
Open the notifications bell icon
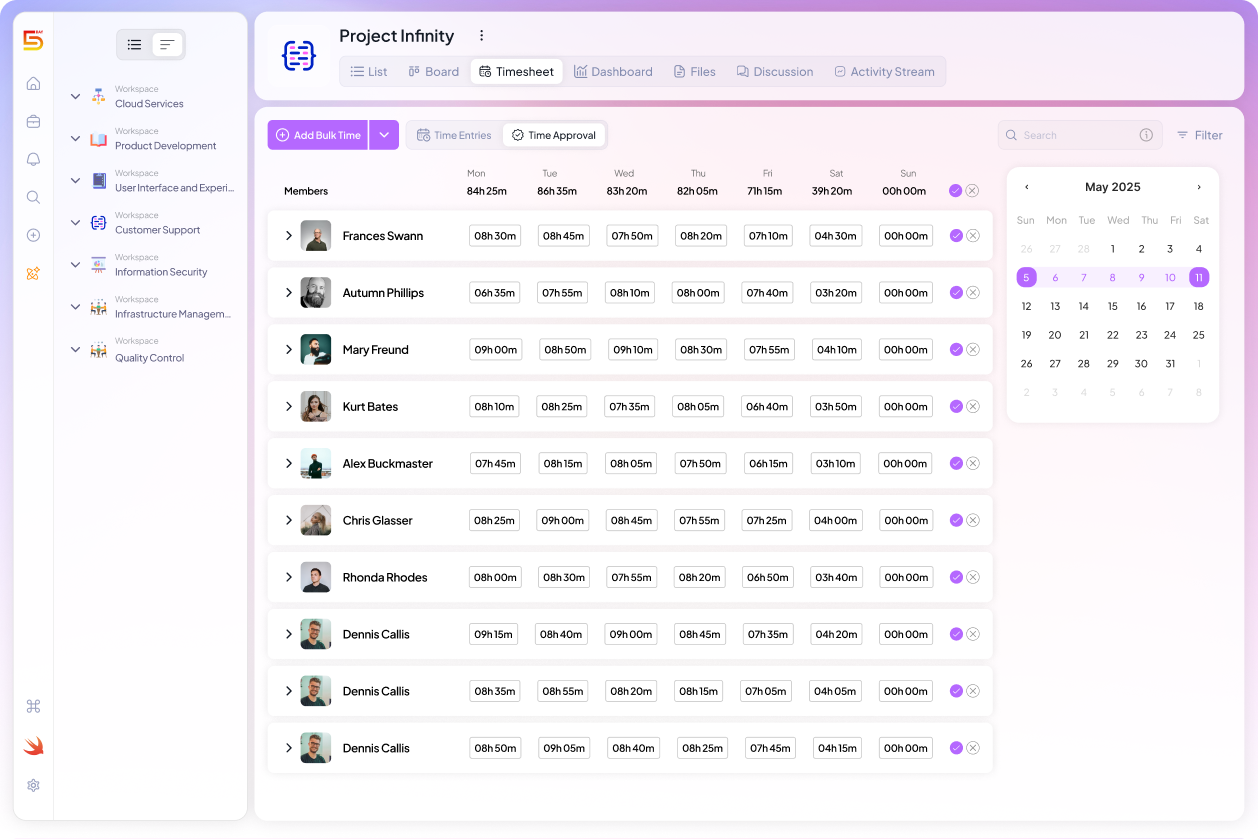33,160
